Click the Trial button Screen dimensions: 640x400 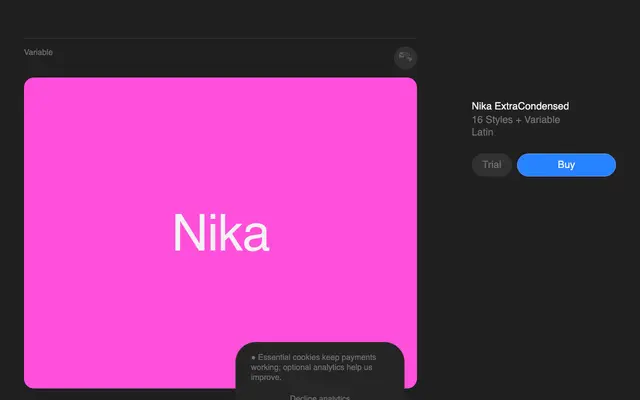click(x=491, y=165)
